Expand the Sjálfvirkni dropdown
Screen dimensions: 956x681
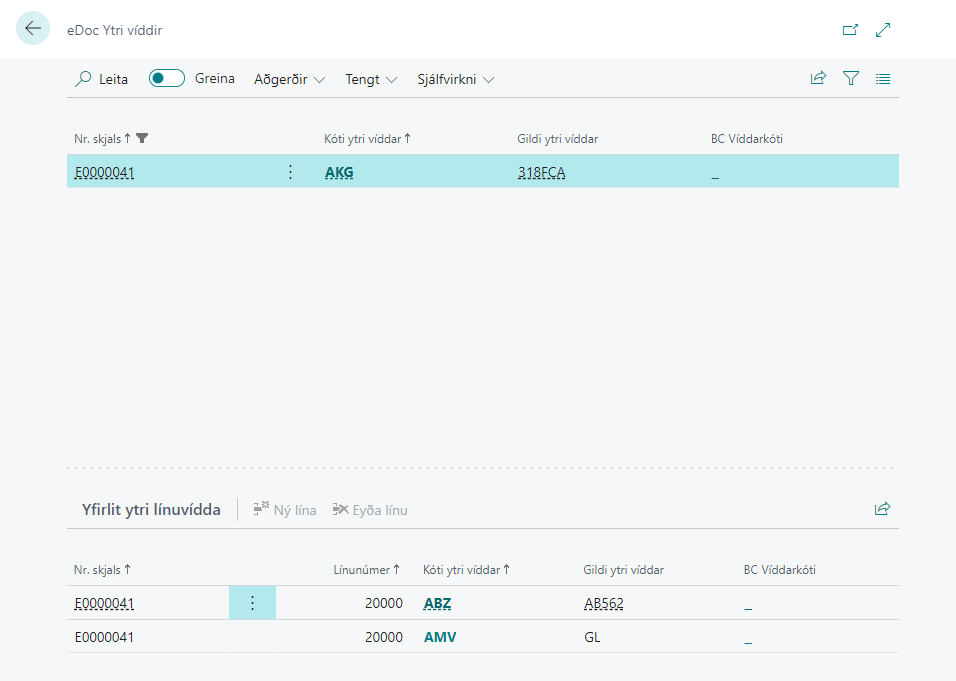[455, 79]
